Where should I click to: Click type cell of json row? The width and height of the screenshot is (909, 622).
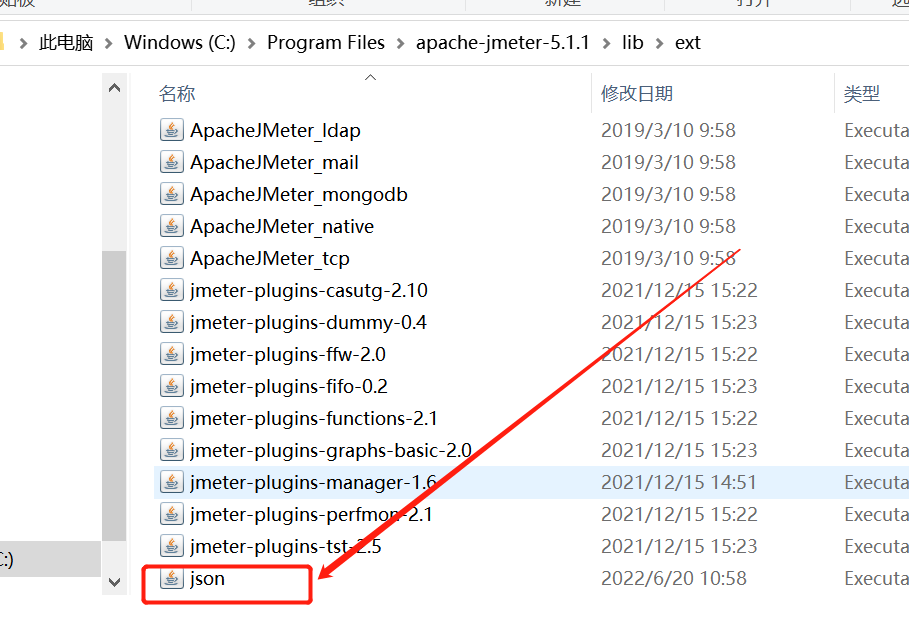point(877,578)
